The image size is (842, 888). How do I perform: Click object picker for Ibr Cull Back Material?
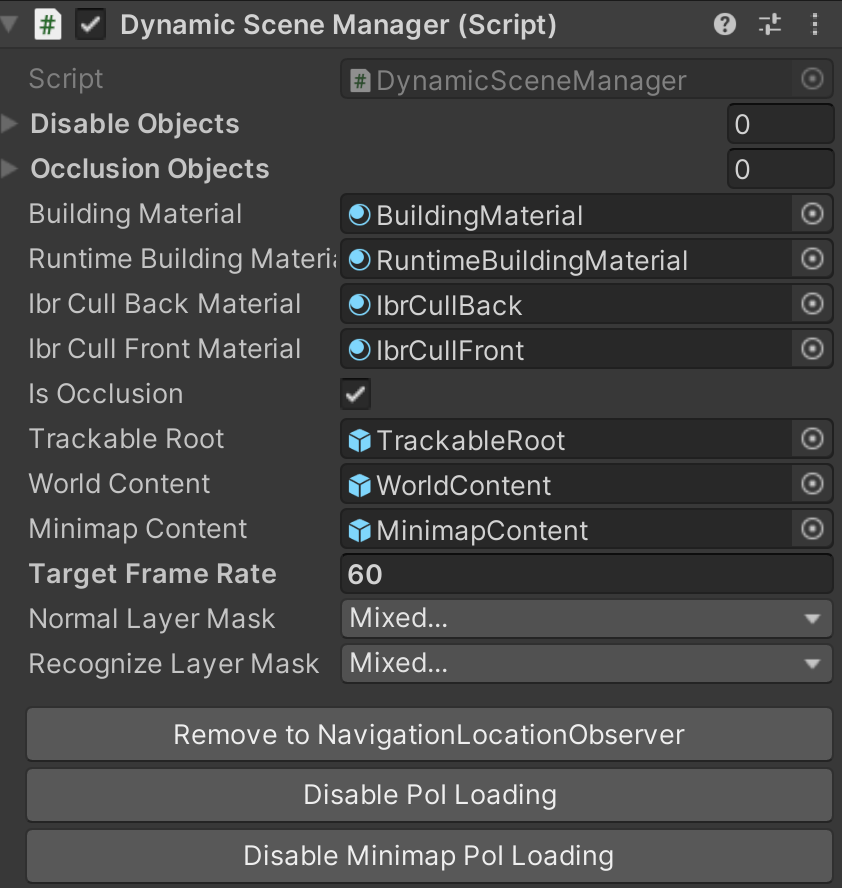pos(812,304)
